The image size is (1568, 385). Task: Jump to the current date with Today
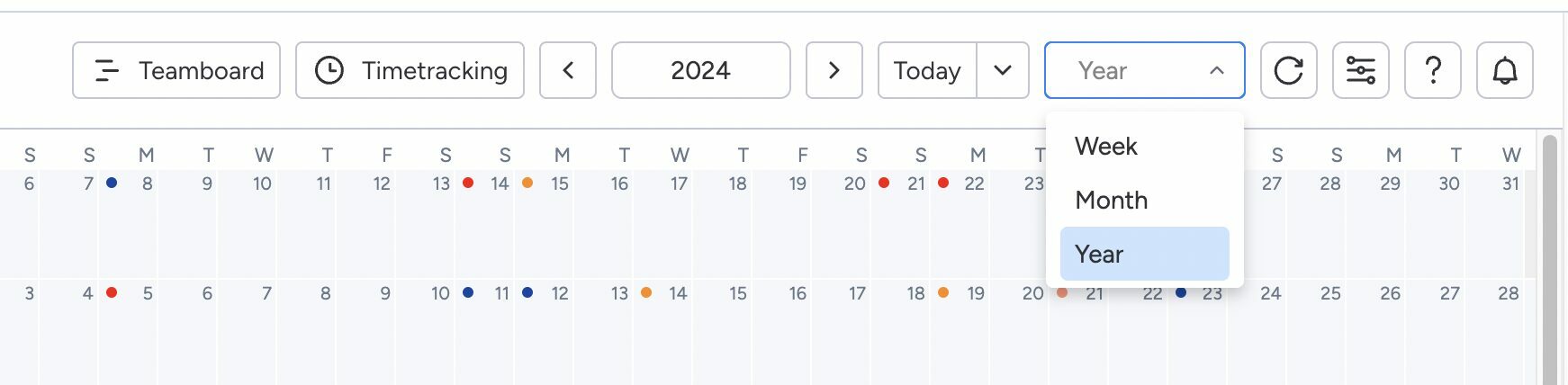[x=927, y=70]
